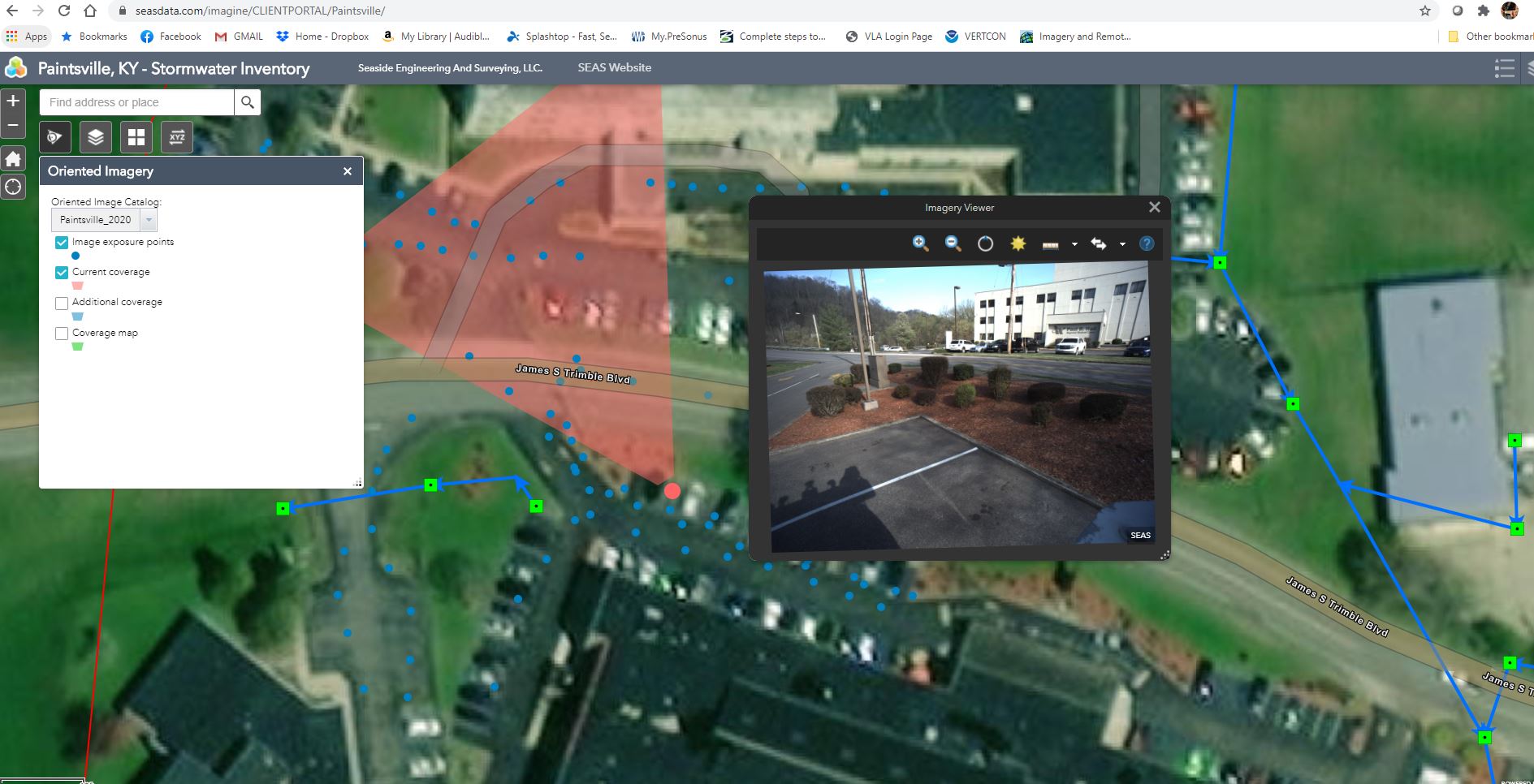Toggle the Oriented Imagery widget button
This screenshot has width=1534, height=784.
[x=55, y=137]
